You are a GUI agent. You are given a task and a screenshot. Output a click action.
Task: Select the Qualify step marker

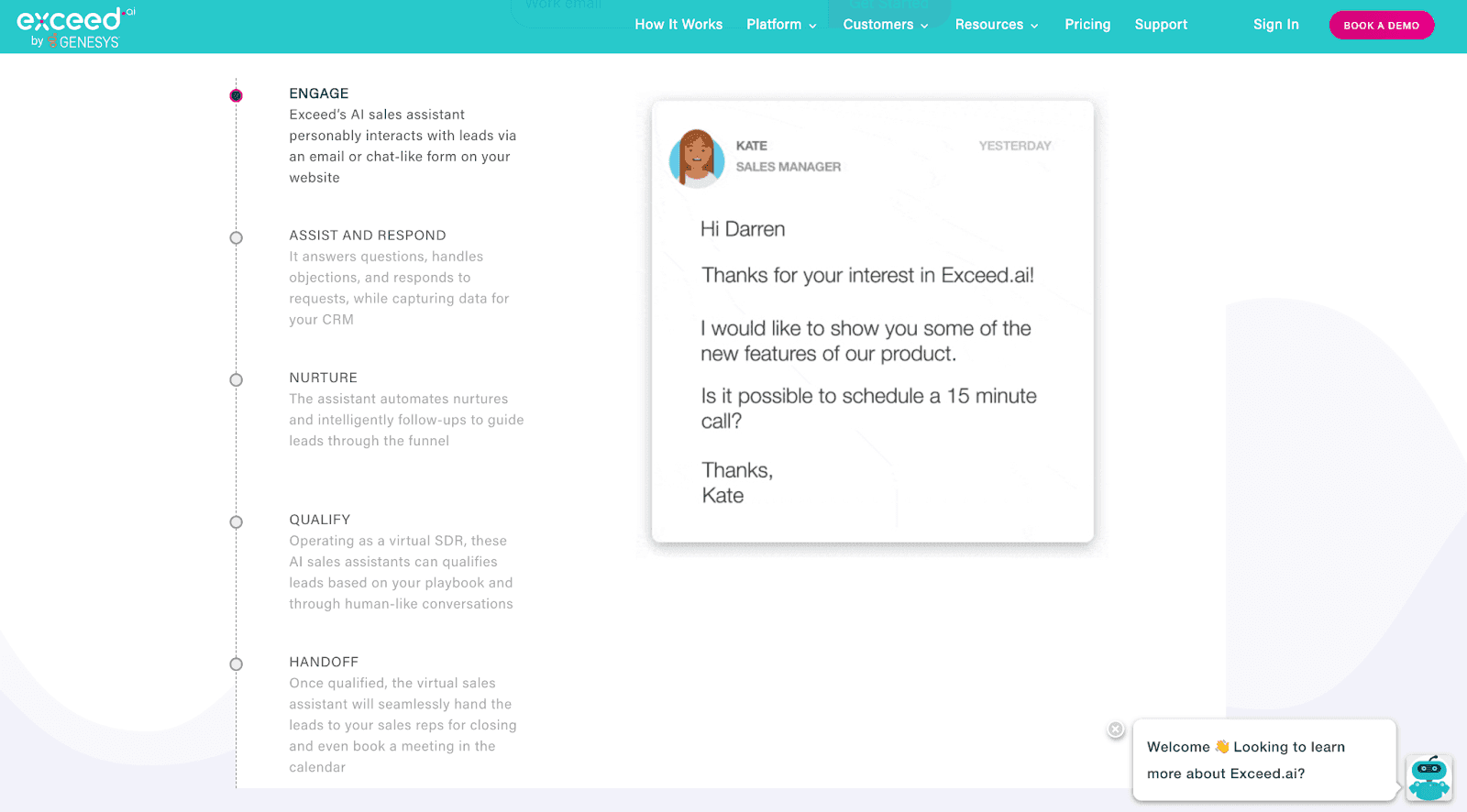pyautogui.click(x=237, y=522)
